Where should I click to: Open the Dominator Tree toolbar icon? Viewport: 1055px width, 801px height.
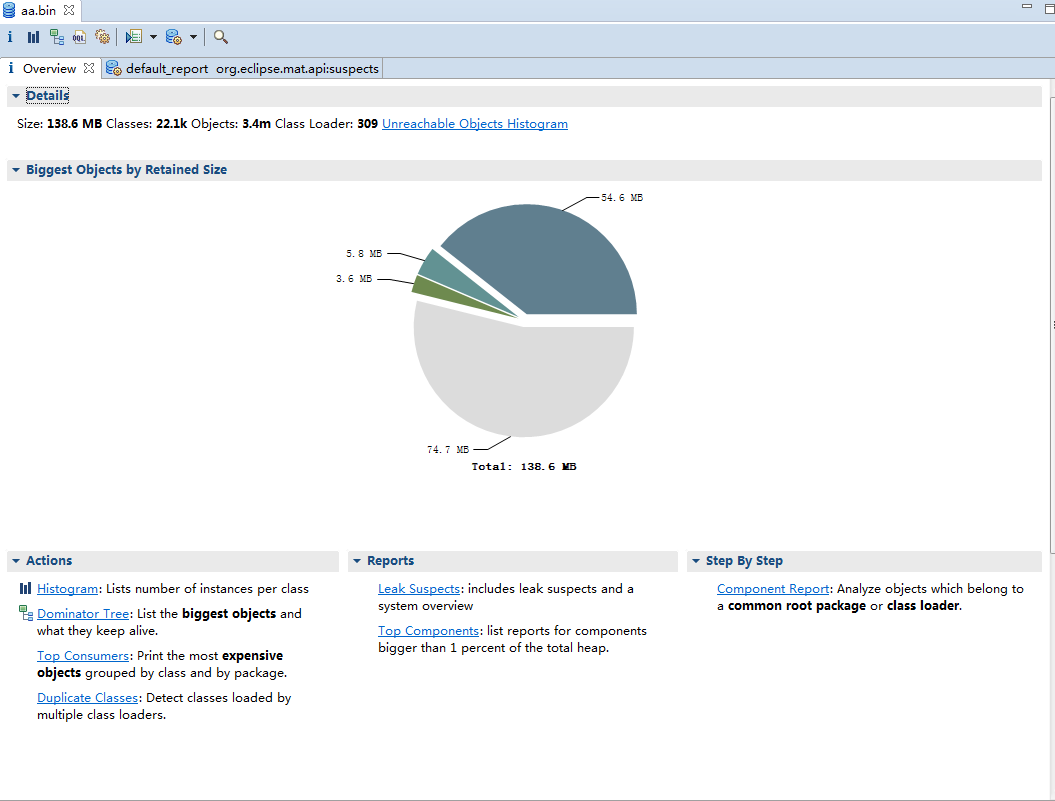(x=56, y=37)
